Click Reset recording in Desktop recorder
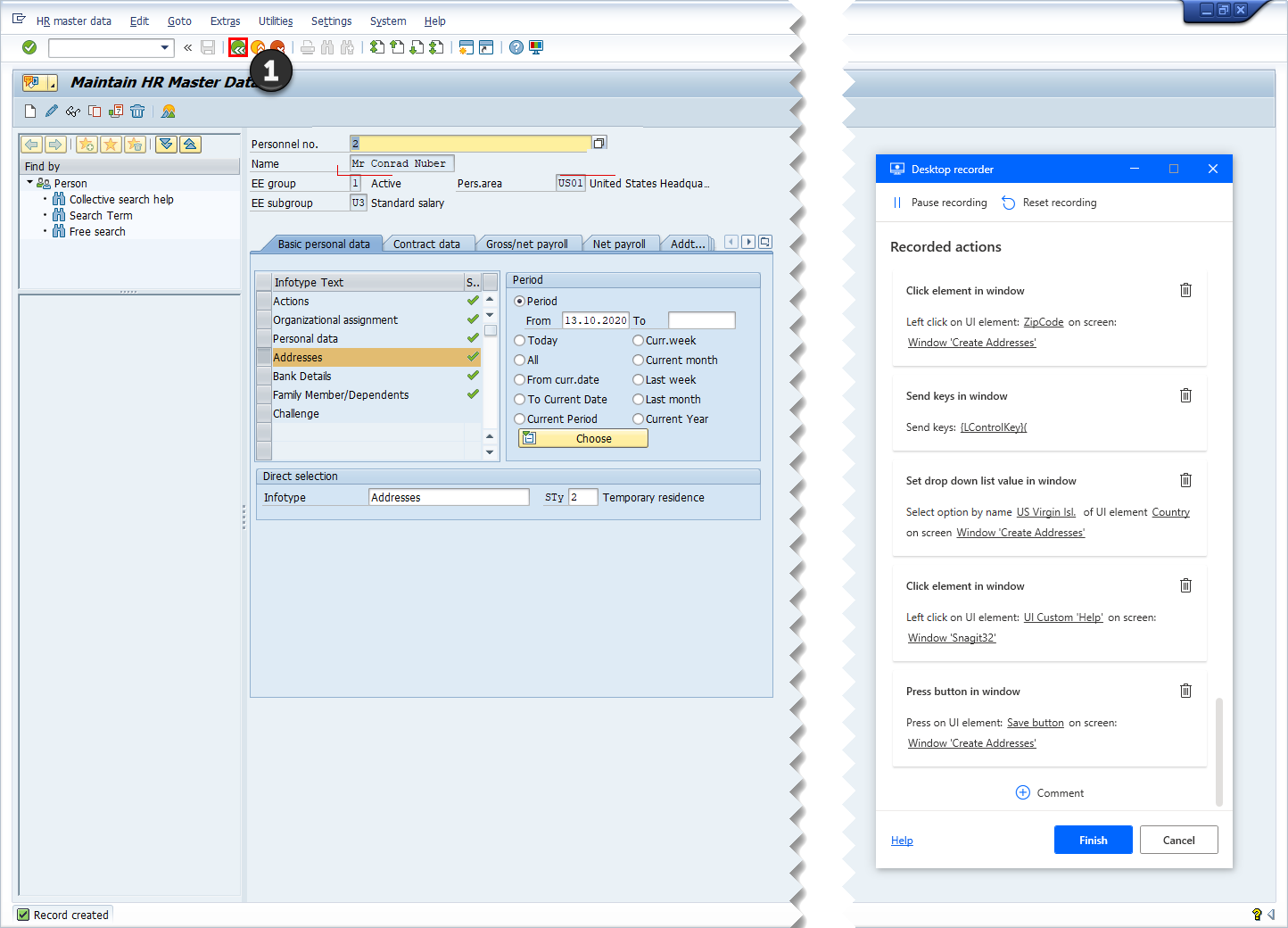The image size is (1288, 928). [1049, 203]
